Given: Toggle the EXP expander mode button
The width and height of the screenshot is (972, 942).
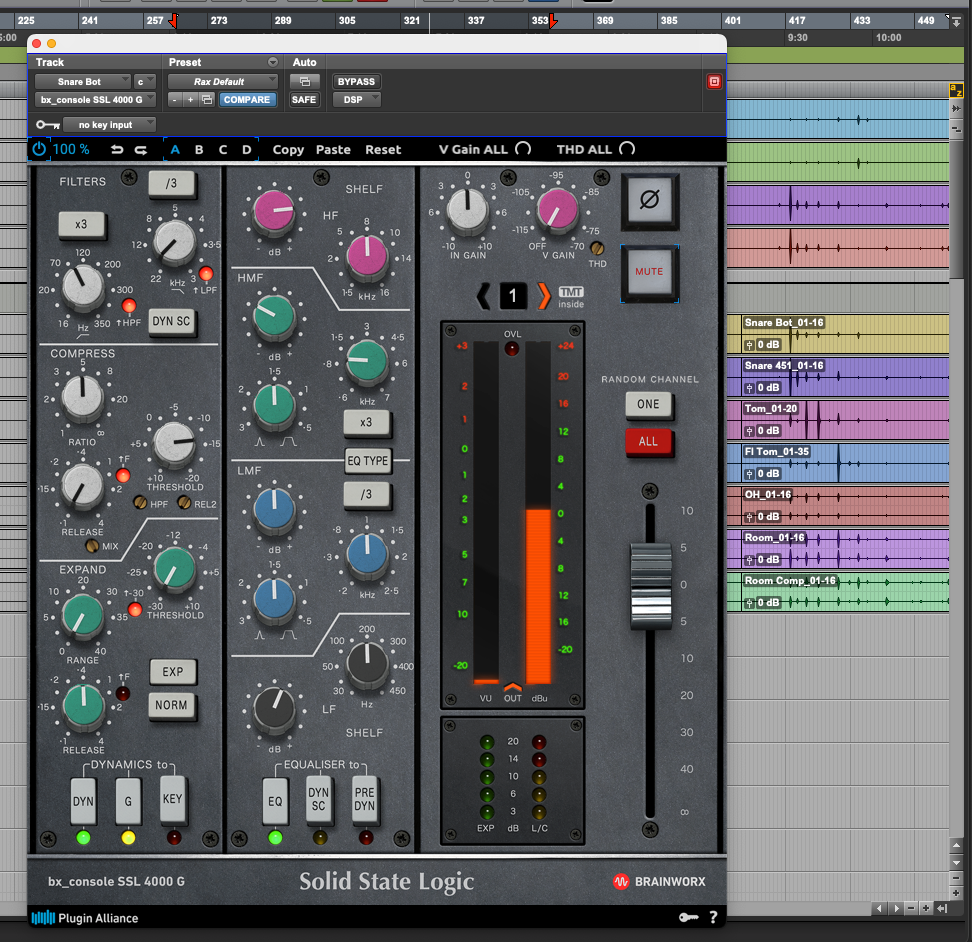Looking at the screenshot, I should pos(173,672).
